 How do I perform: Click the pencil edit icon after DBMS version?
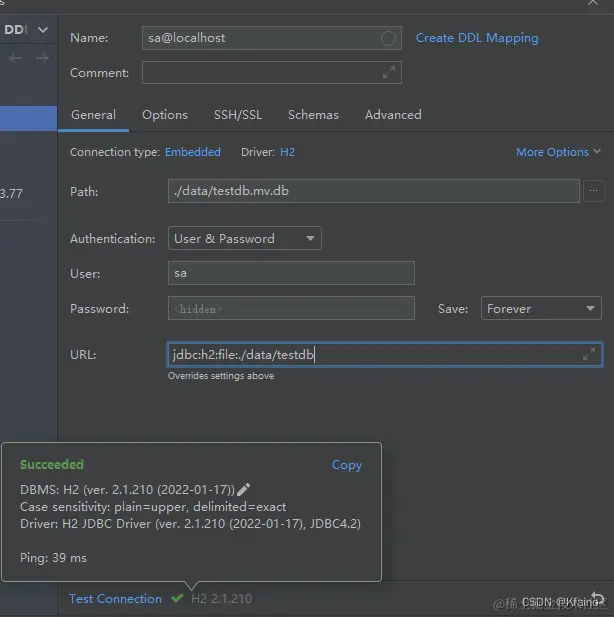[x=243, y=489]
